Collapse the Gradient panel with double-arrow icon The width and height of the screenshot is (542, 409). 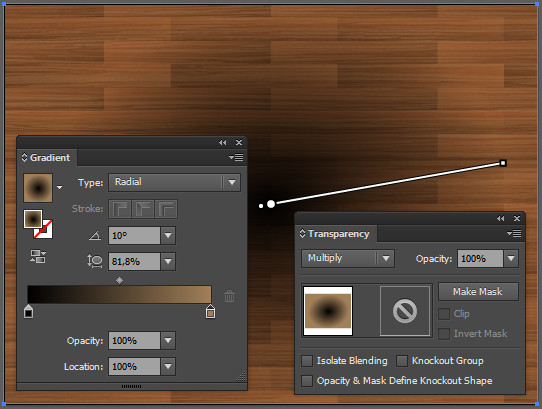pos(222,142)
